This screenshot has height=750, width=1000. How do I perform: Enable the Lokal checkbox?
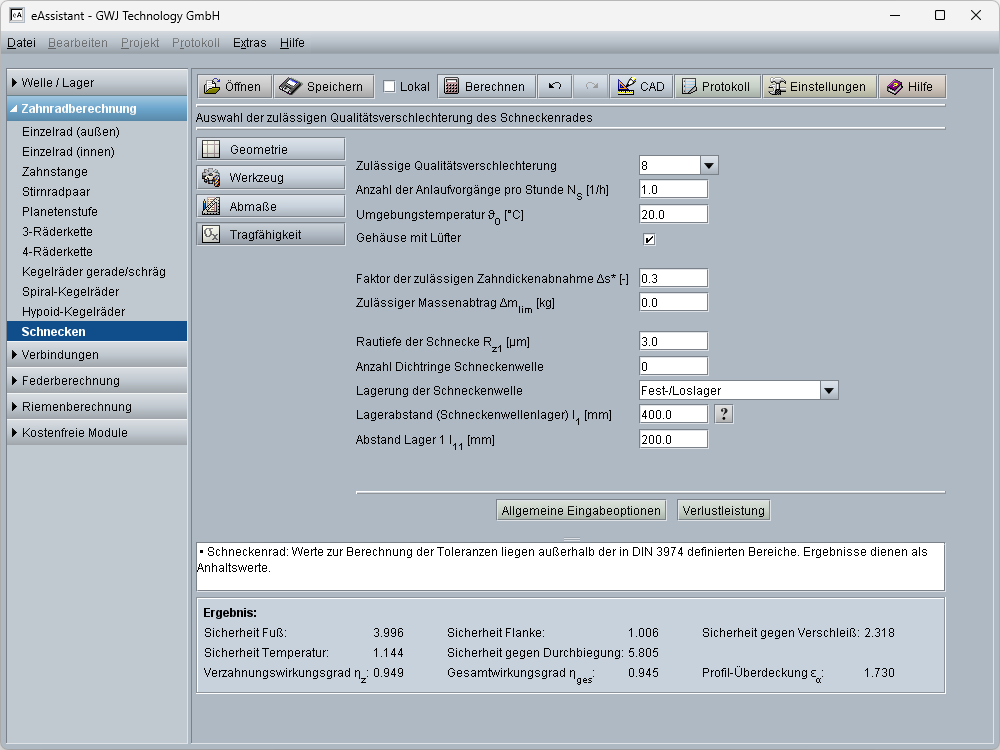pos(390,87)
